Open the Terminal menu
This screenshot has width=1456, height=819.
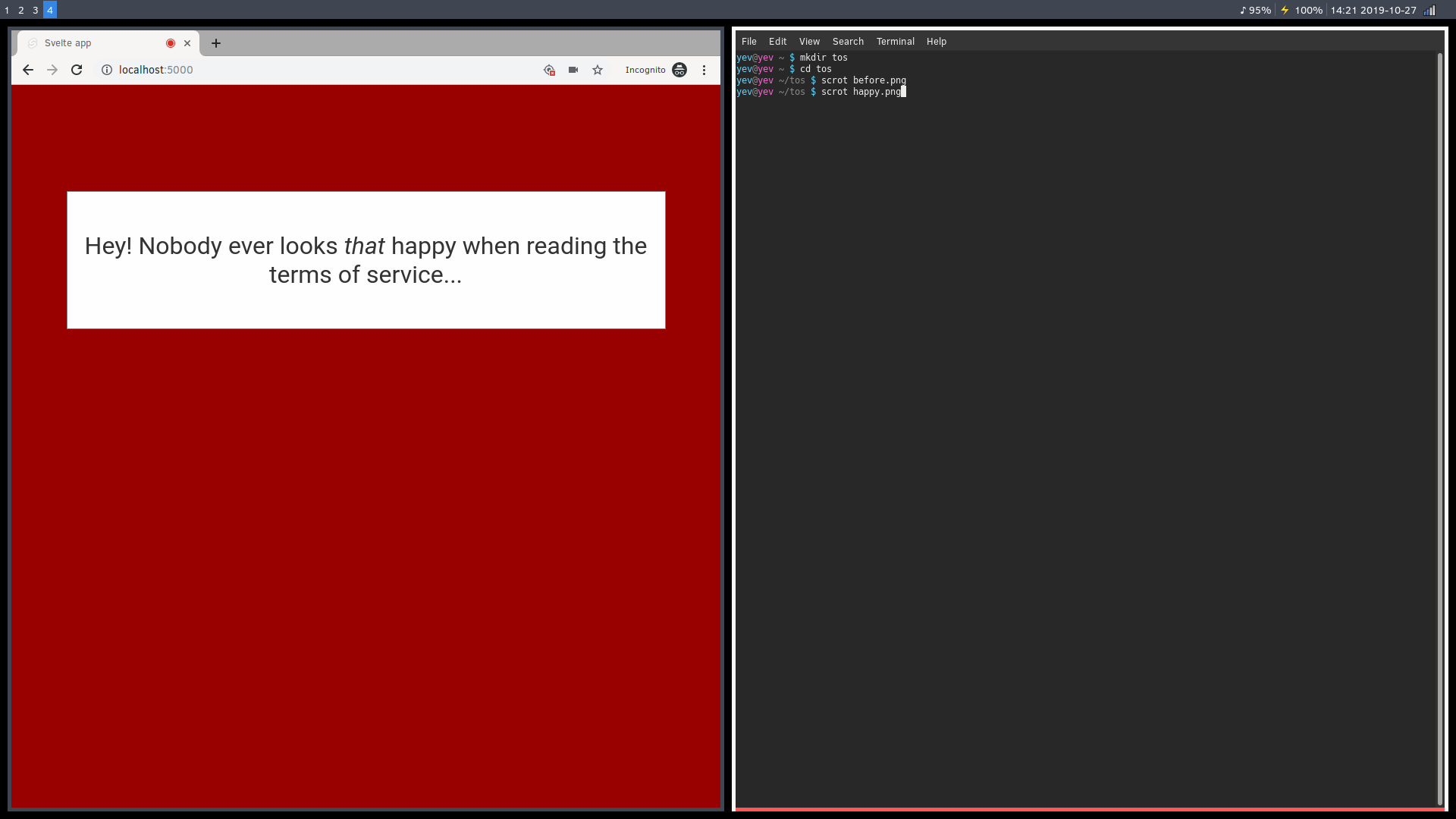pyautogui.click(x=895, y=42)
